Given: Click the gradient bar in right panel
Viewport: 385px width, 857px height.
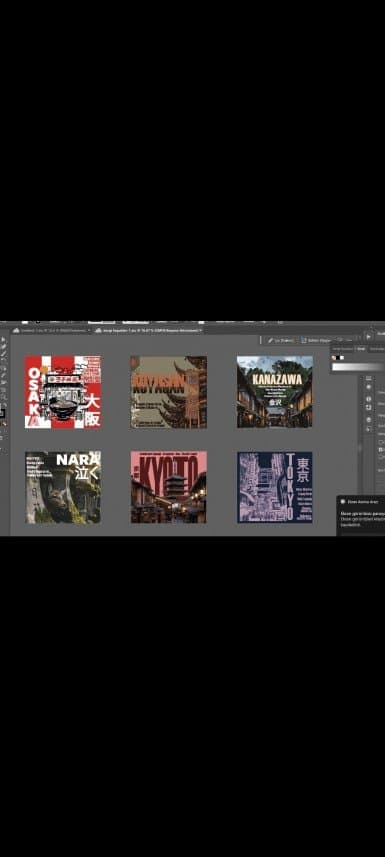Looking at the screenshot, I should [358, 367].
